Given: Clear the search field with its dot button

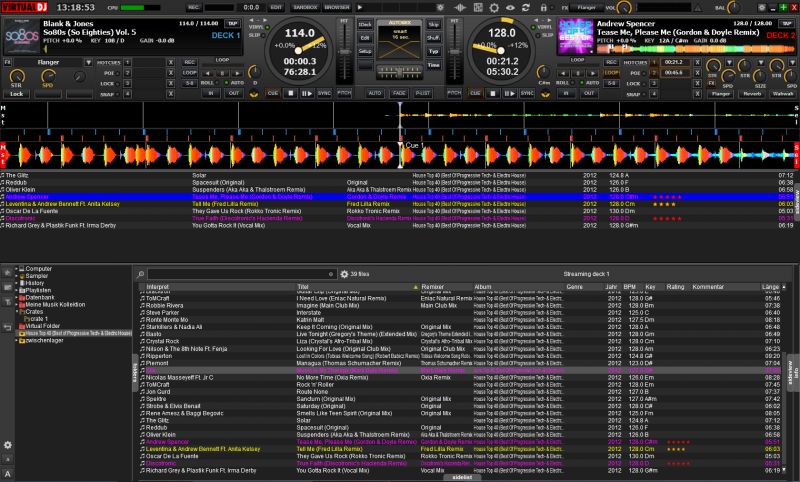Looking at the screenshot, I should 331,274.
